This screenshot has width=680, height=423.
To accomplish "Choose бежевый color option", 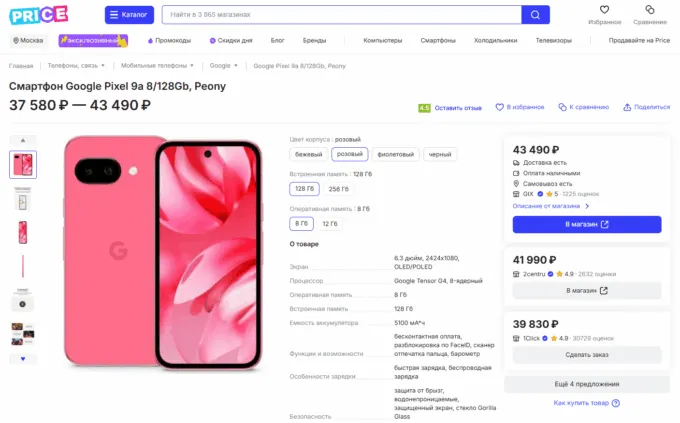I will coord(308,154).
